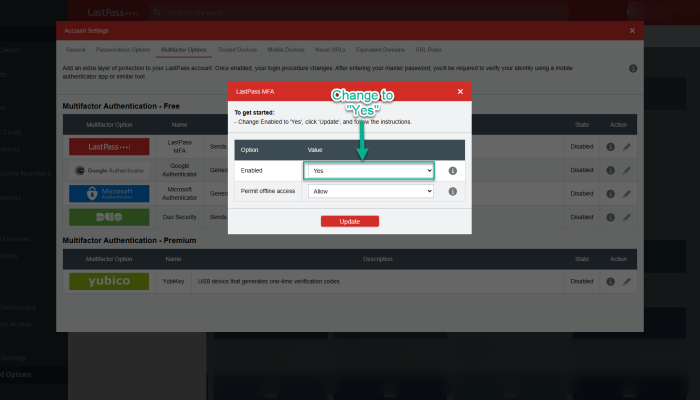This screenshot has height=400, width=700.
Task: Click the Multifactor Authentication - Premium heading
Action: click(x=129, y=240)
